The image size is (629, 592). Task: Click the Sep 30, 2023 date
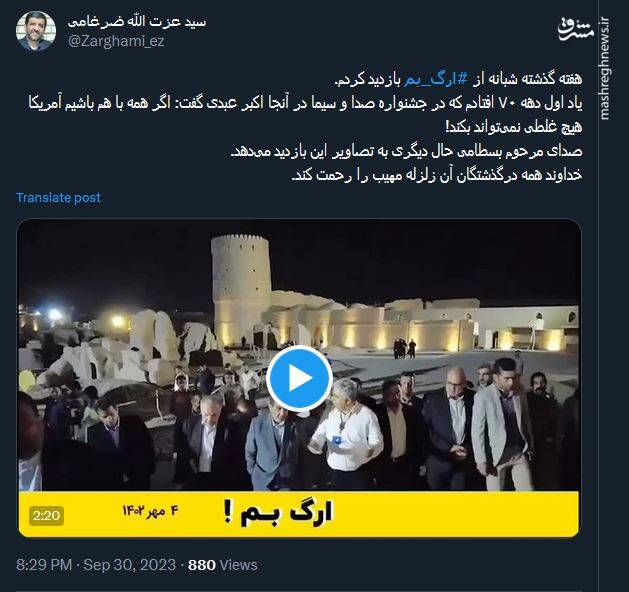[130, 565]
